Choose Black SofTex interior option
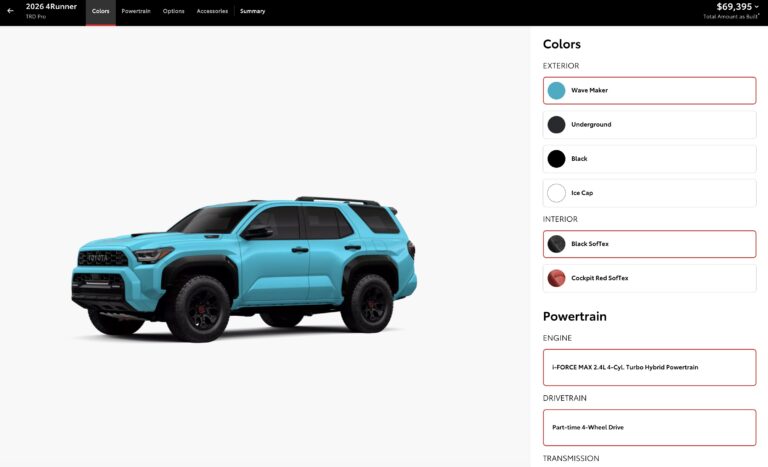 click(x=649, y=244)
